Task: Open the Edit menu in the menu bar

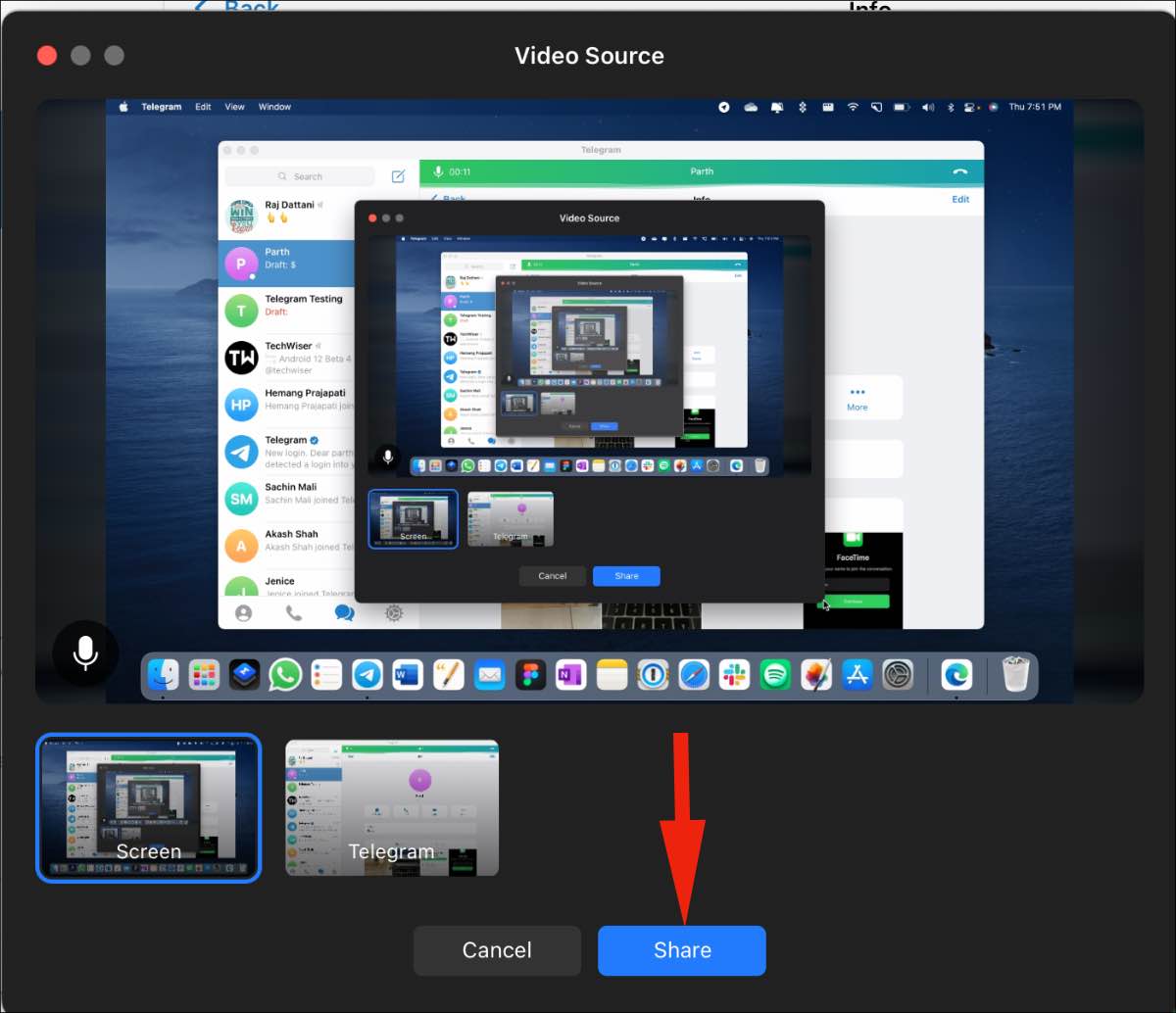Action: tap(203, 107)
